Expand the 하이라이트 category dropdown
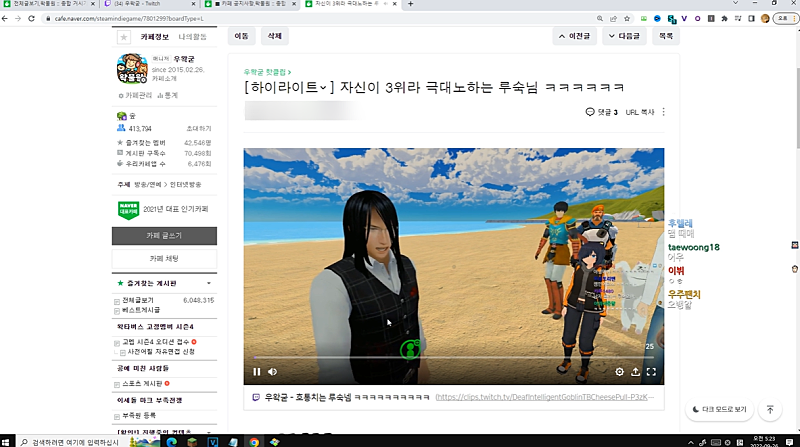800x447 pixels. click(x=325, y=88)
